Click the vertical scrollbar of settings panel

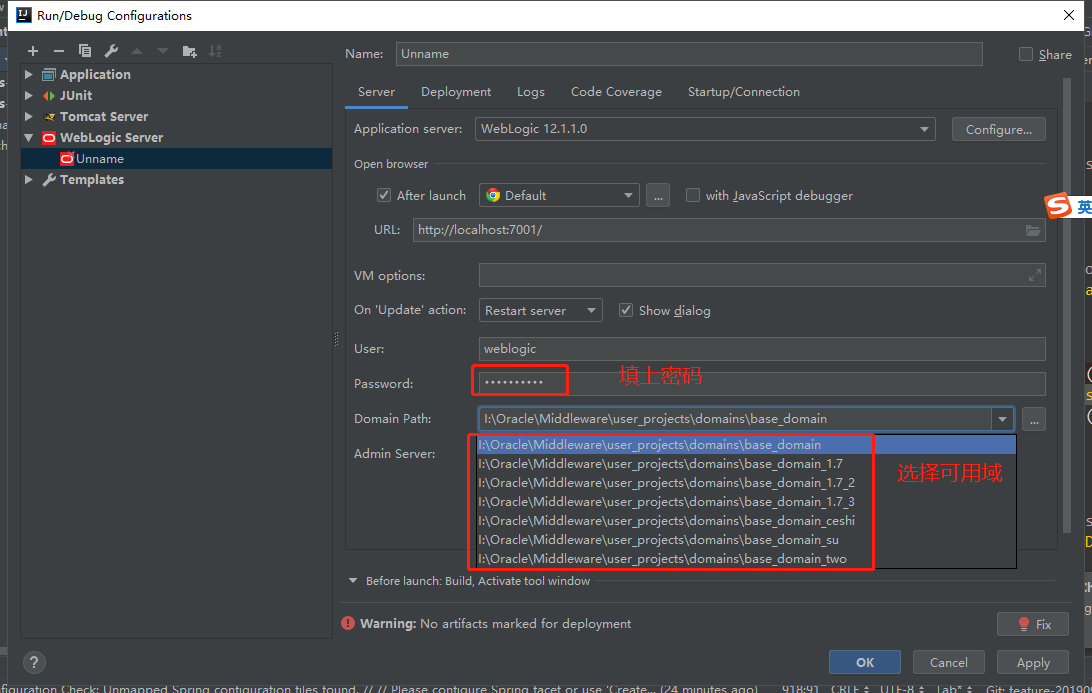(1066, 306)
